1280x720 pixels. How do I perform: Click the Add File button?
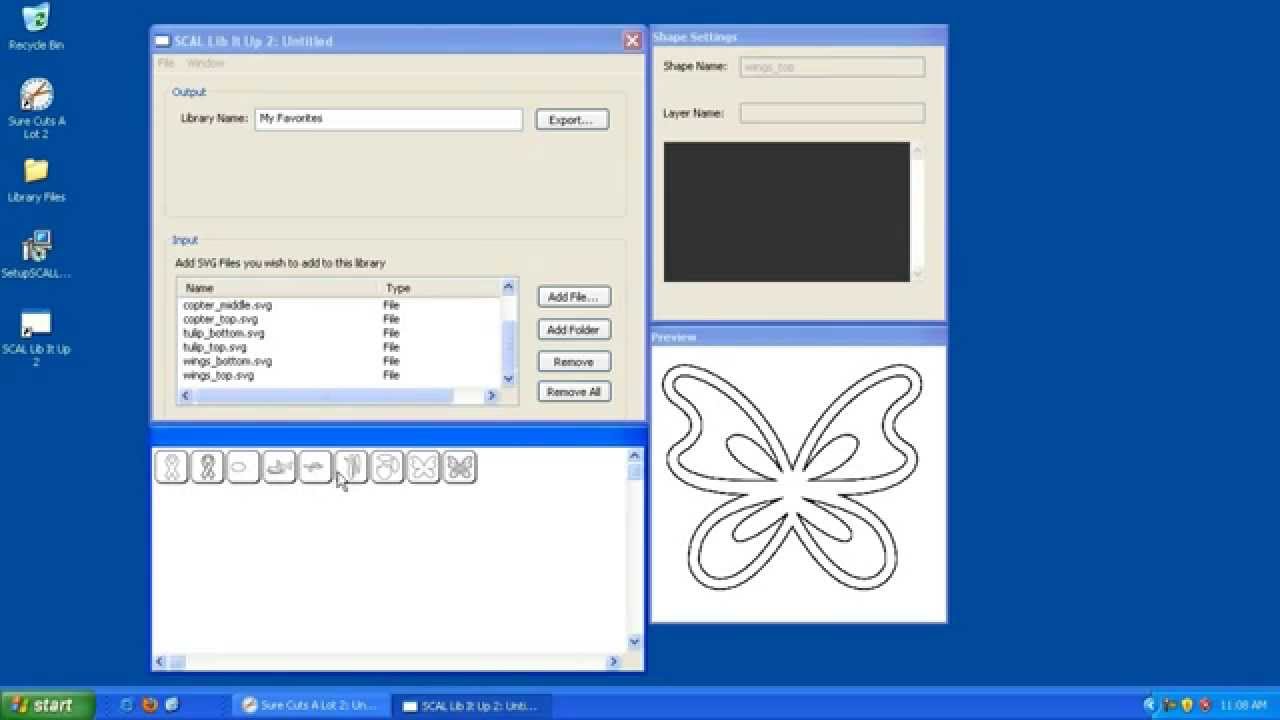pyautogui.click(x=574, y=297)
